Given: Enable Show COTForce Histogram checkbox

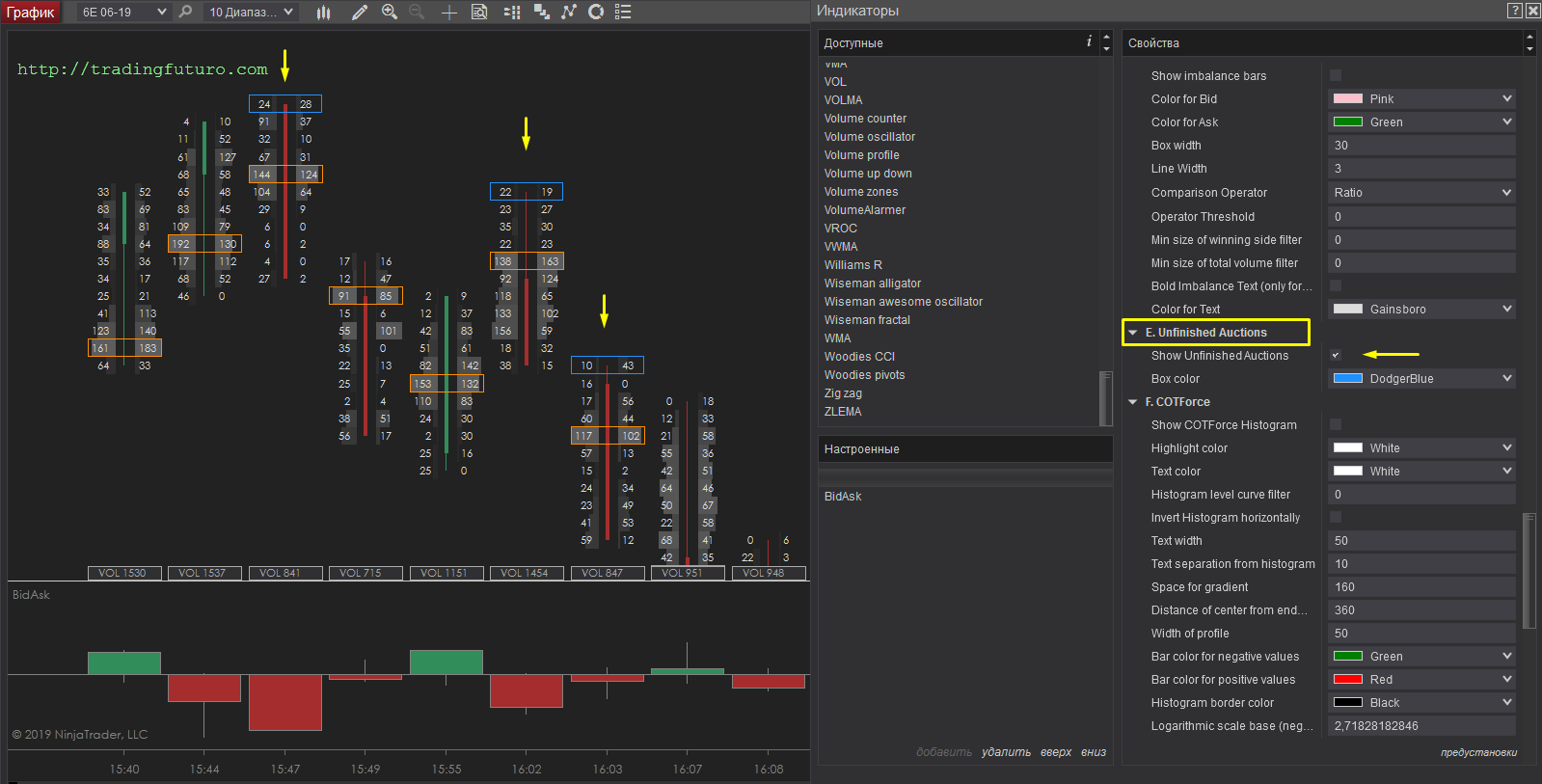Looking at the screenshot, I should tap(1336, 424).
